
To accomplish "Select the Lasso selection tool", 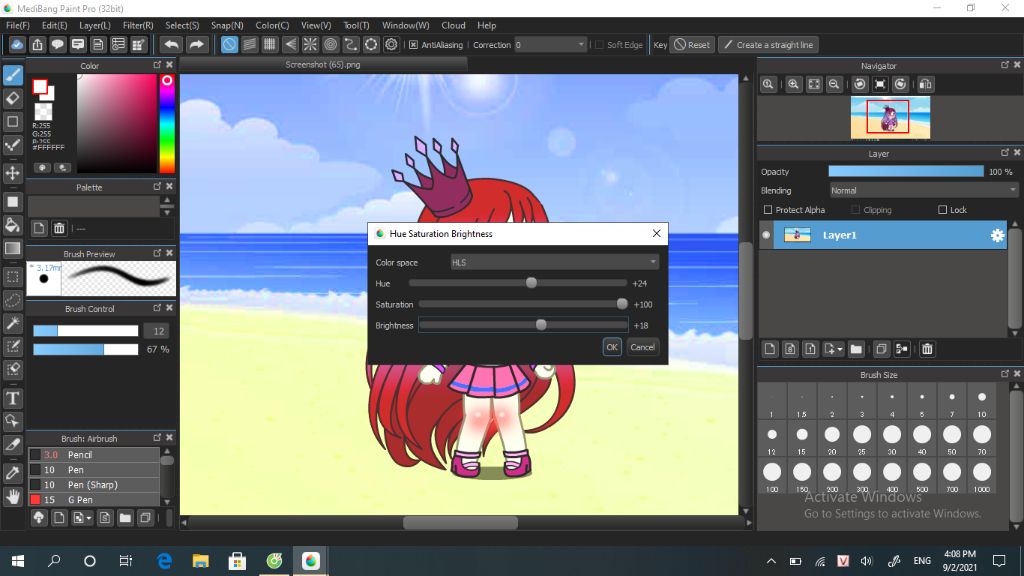I will [12, 300].
